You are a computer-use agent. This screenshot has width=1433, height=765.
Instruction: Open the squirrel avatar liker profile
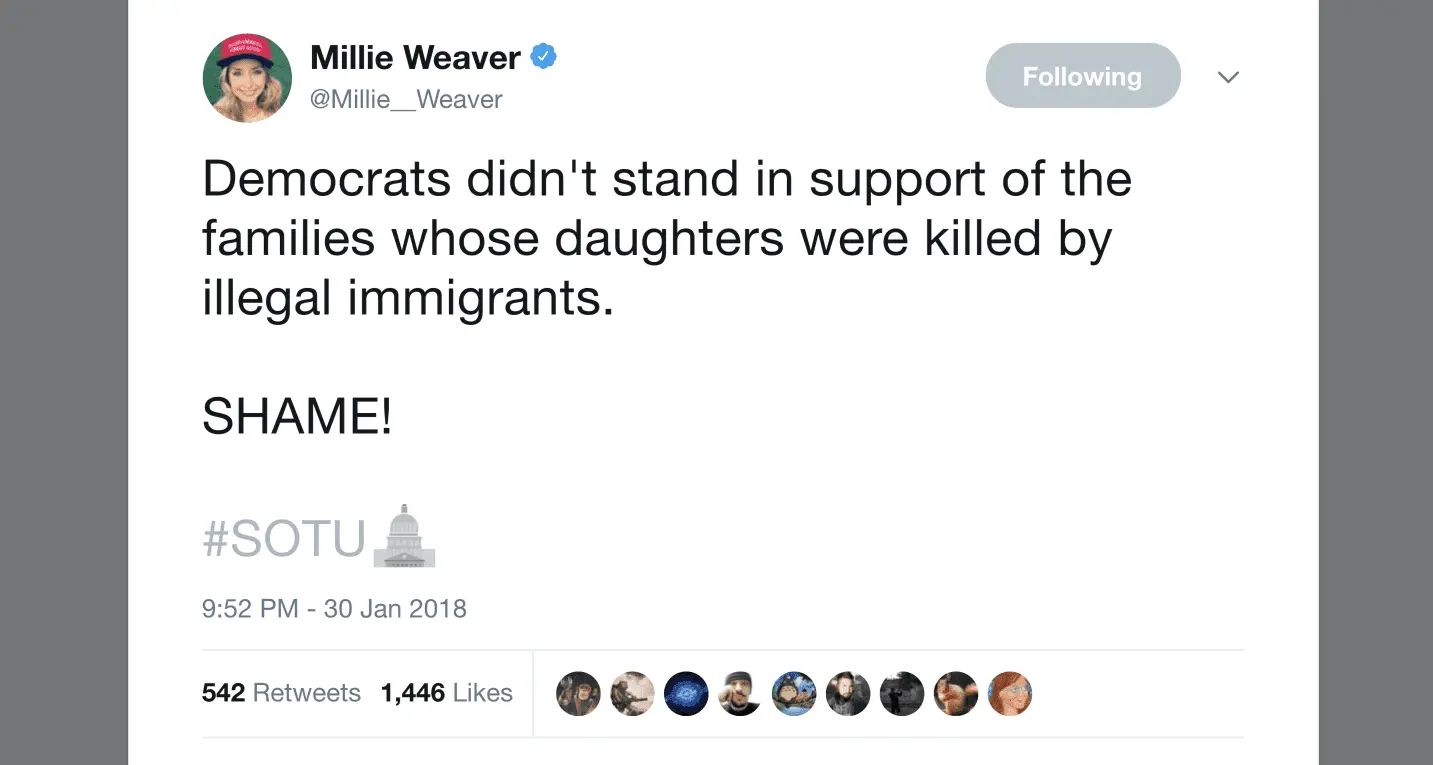pos(956,693)
